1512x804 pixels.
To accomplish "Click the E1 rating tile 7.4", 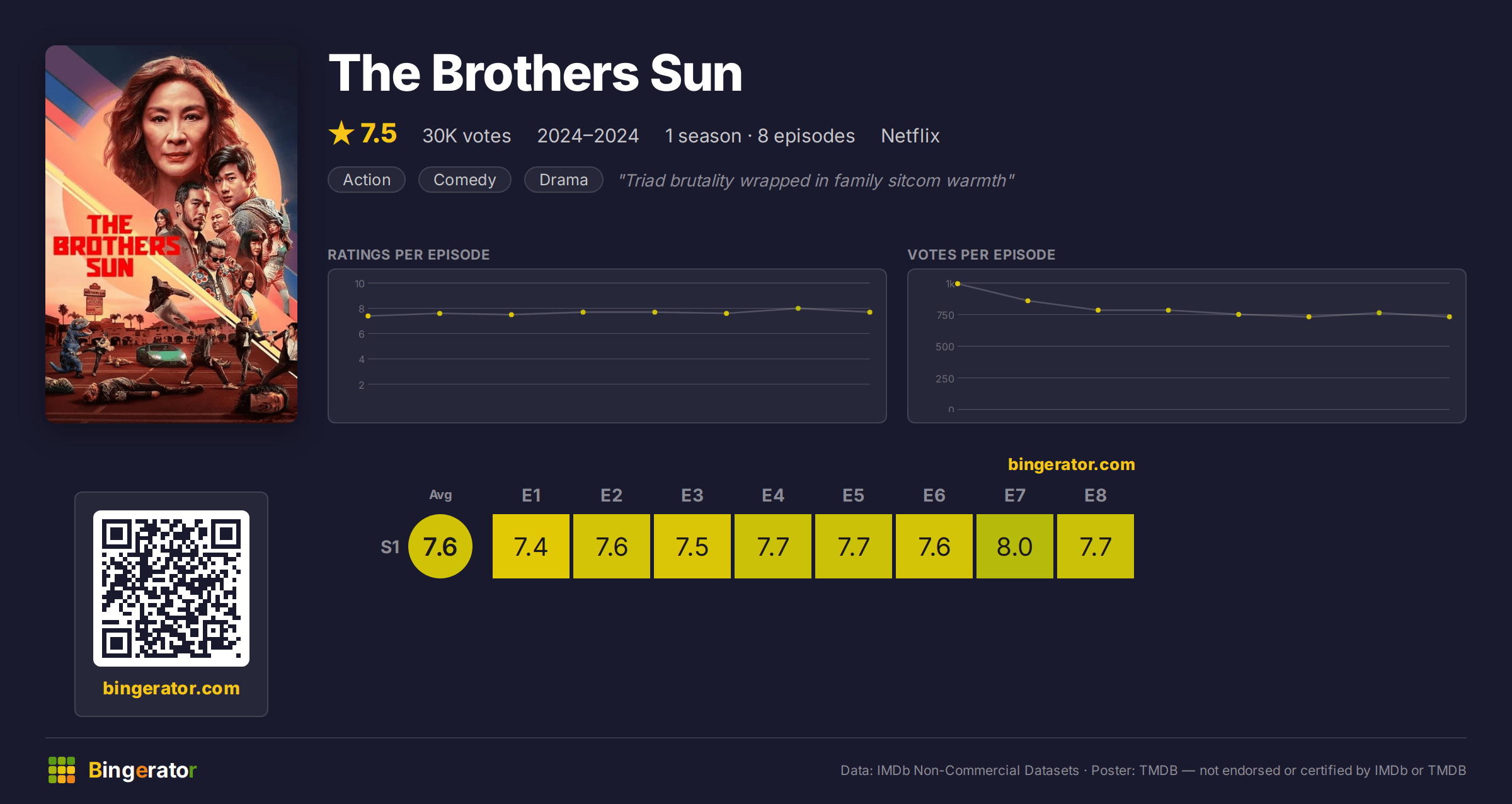I will coord(531,546).
